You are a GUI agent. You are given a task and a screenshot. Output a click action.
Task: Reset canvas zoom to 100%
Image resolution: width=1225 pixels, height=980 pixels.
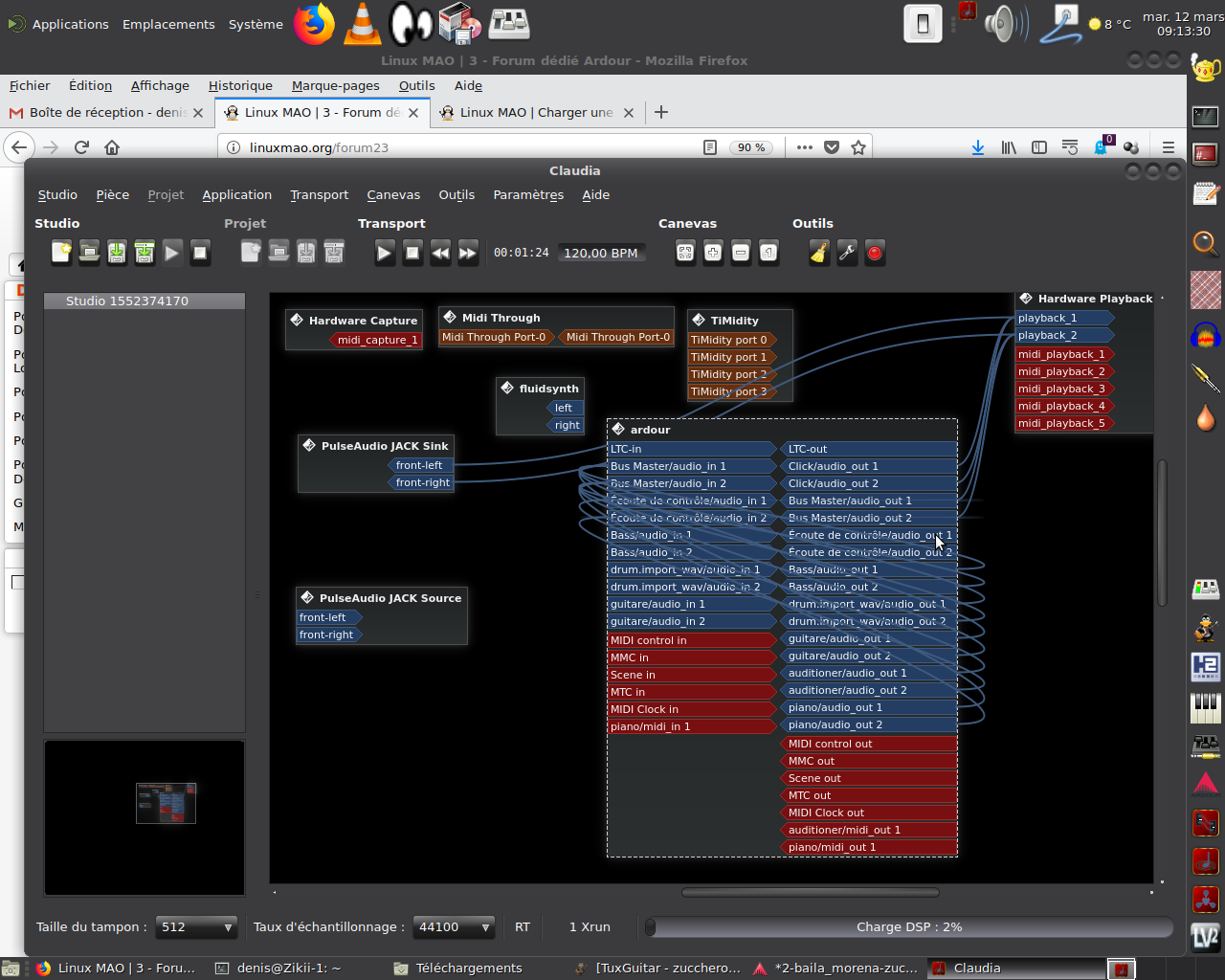coord(768,253)
